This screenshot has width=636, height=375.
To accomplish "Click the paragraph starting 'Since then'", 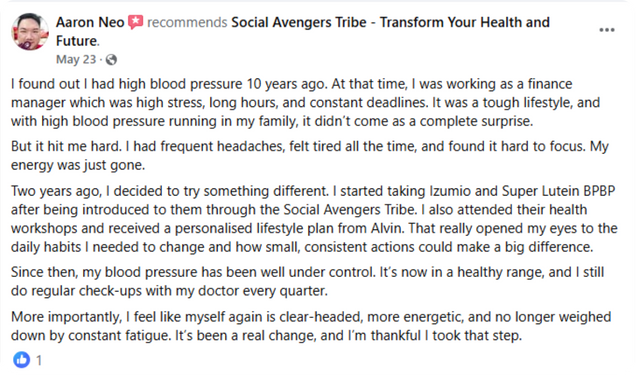I will [x=307, y=281].
